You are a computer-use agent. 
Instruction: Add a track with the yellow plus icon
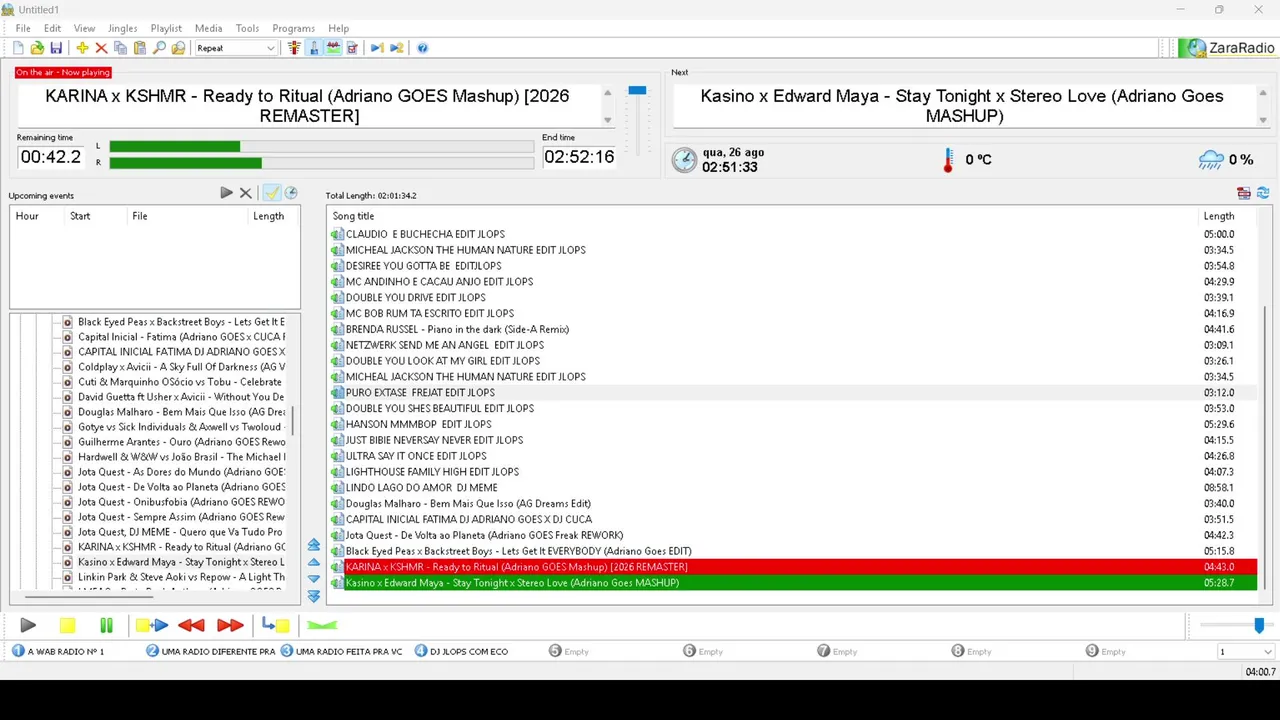[x=82, y=48]
